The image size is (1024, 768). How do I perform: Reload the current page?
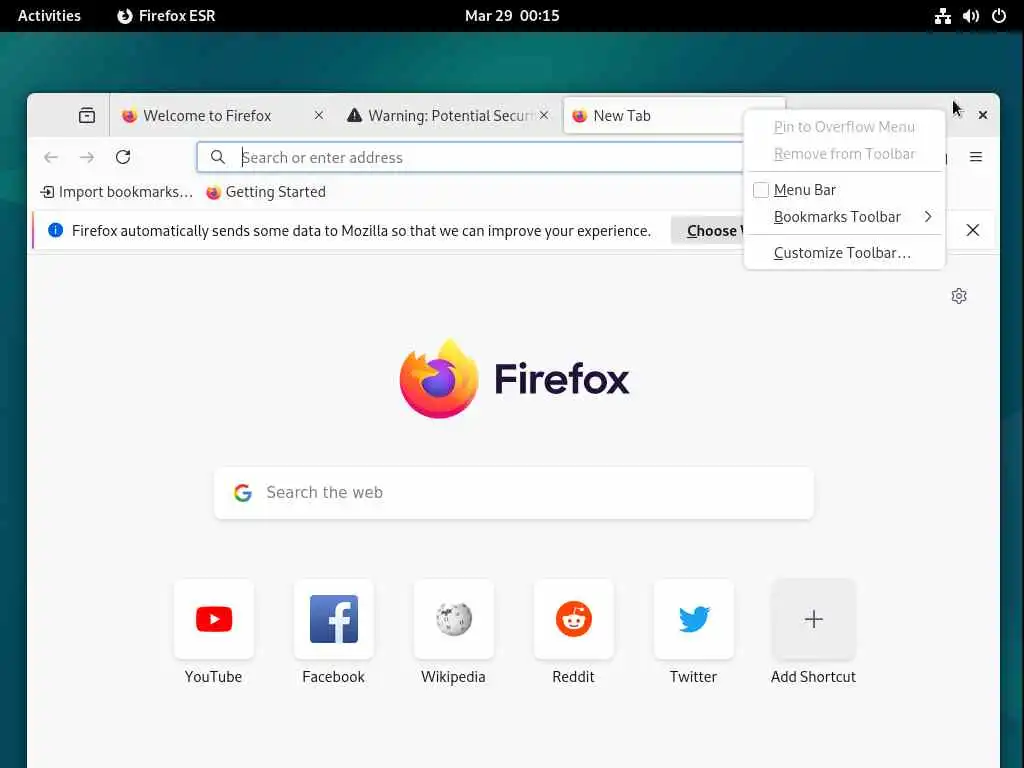123,157
